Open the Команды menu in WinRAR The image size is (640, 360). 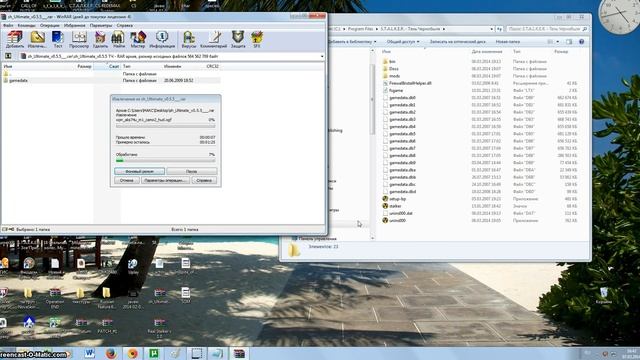coord(27,25)
